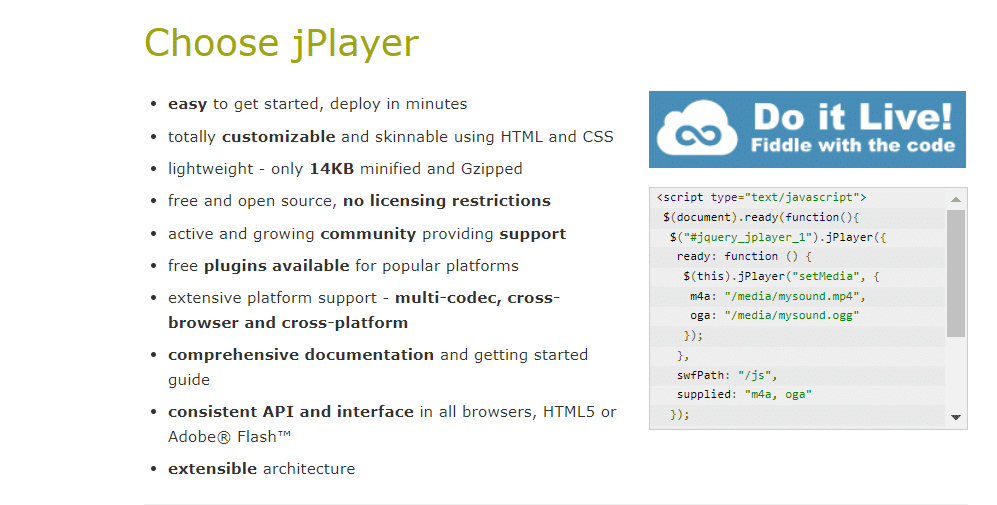Click the '$(document).ready(function(){' code line
997x505 pixels.
(x=760, y=217)
